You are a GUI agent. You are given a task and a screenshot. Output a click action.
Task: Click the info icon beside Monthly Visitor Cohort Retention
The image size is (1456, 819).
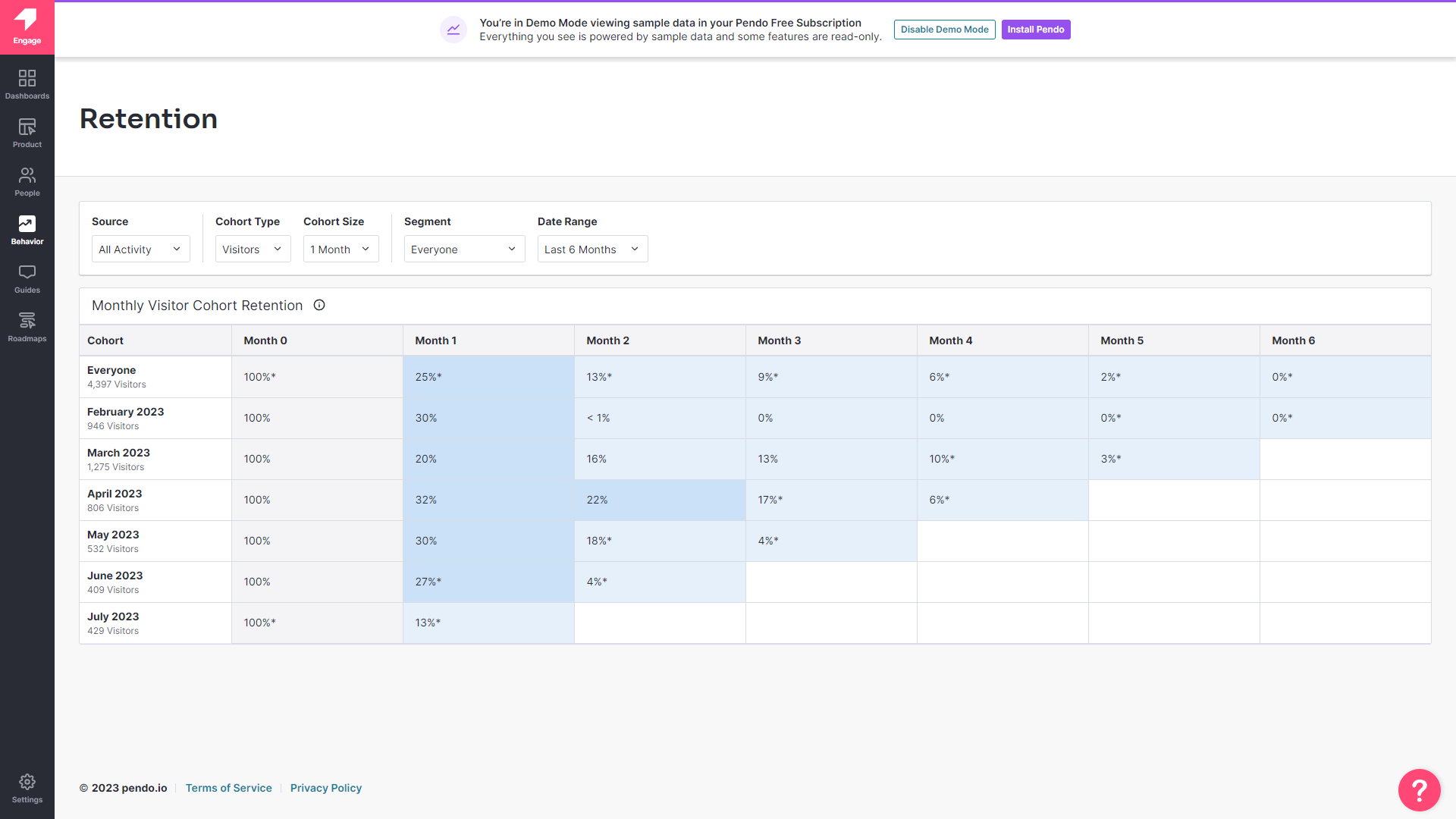click(319, 305)
